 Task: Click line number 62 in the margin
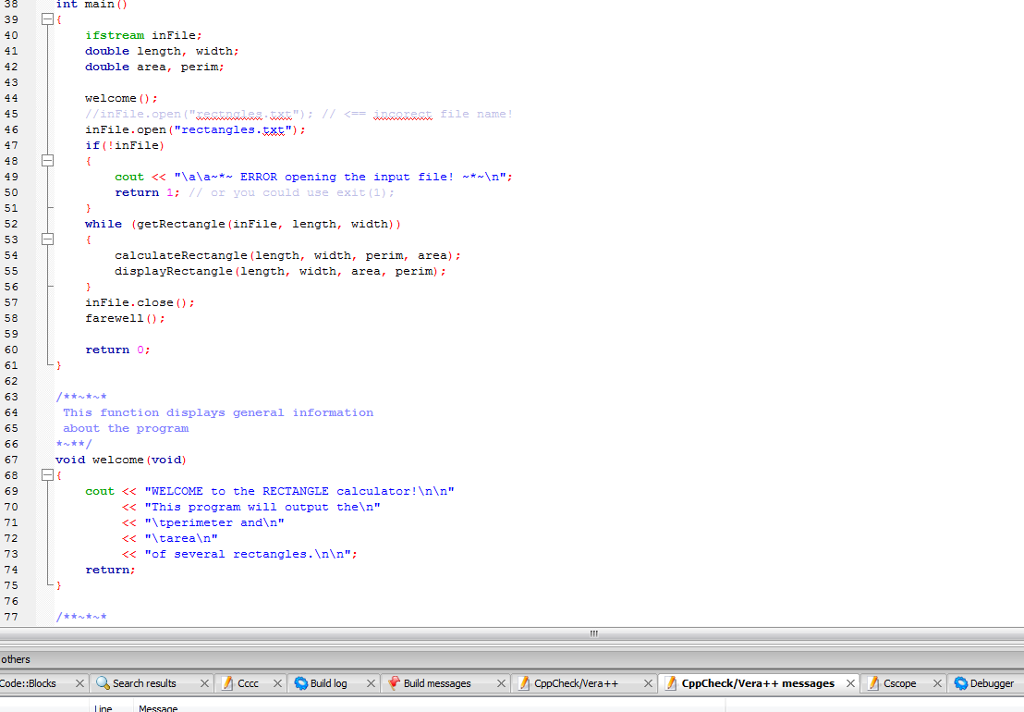click(x=11, y=381)
